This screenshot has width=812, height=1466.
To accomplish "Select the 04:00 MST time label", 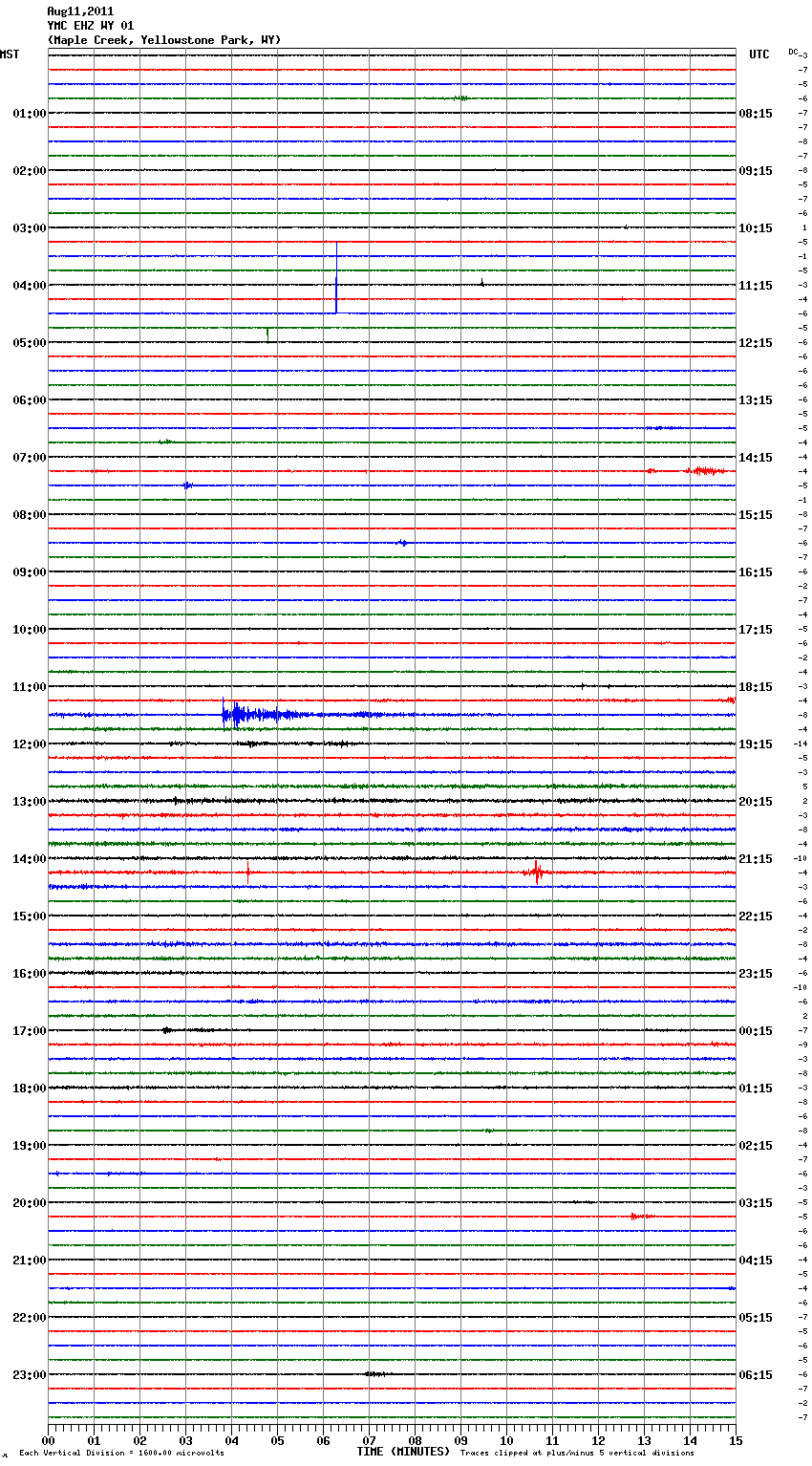I will point(30,286).
